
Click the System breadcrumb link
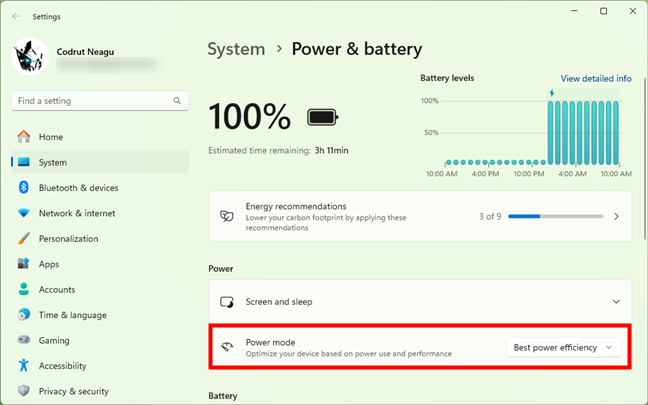(236, 49)
